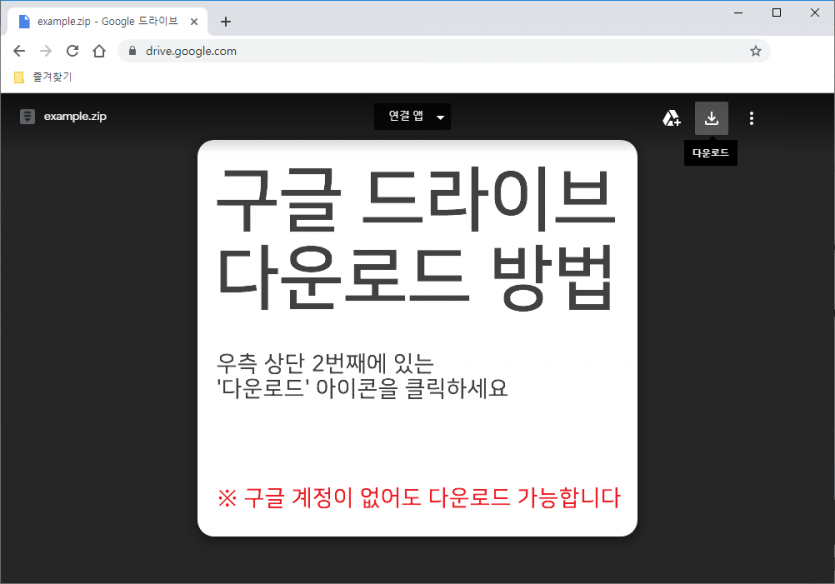
Task: Click the browser forward arrow
Action: point(46,51)
